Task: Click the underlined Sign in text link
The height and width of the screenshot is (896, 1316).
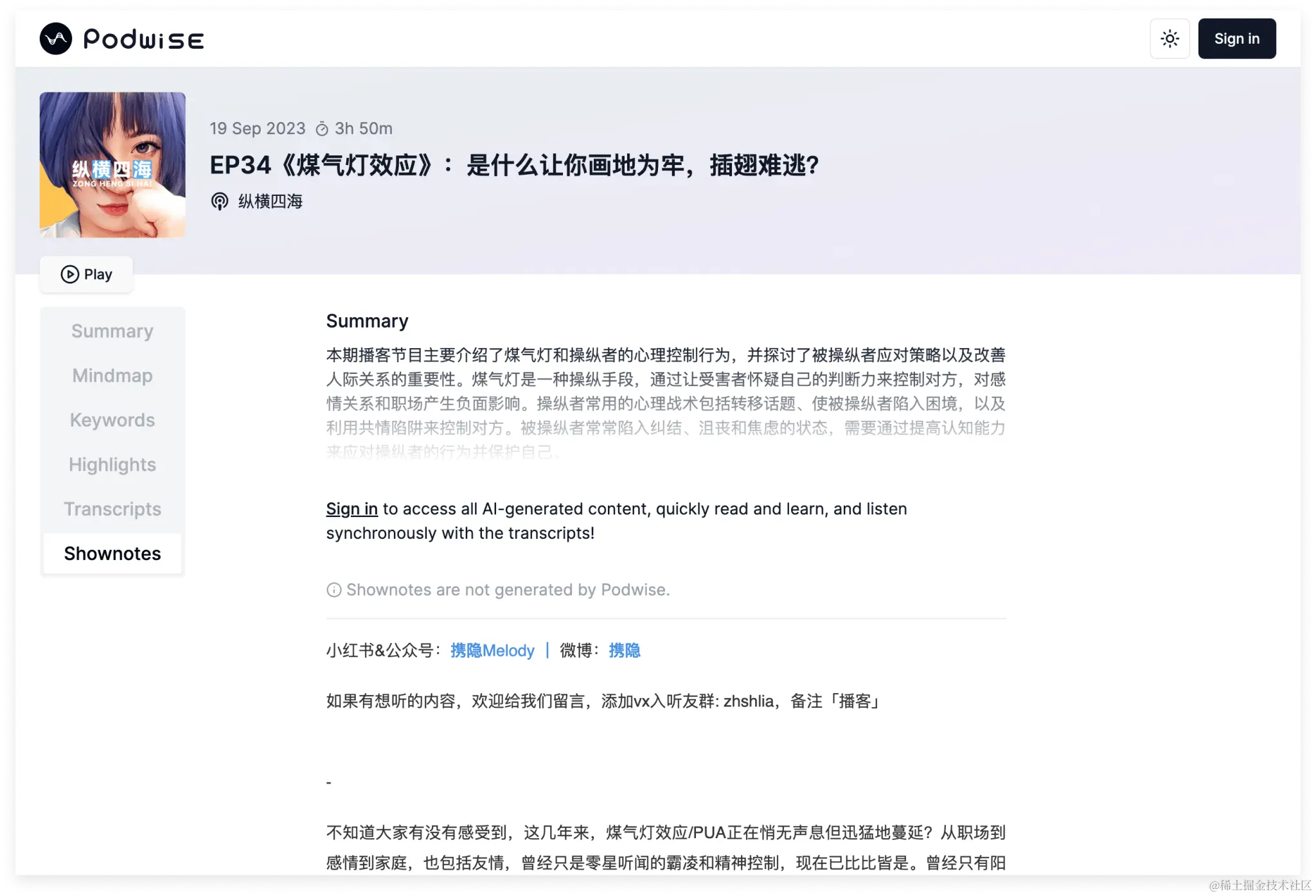Action: point(351,509)
